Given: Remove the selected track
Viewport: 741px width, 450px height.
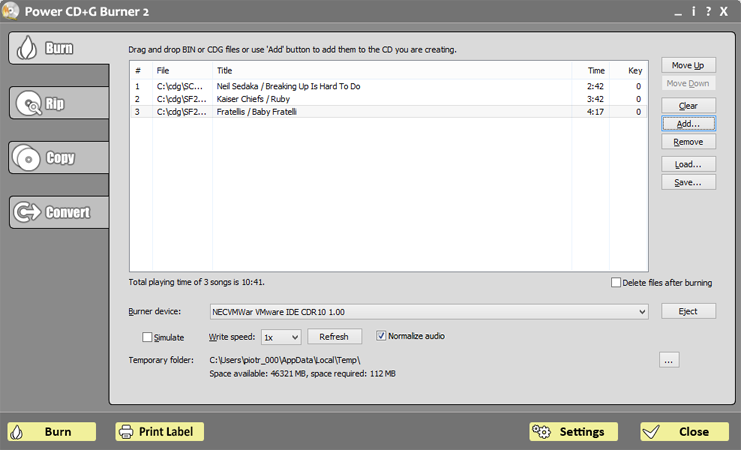Looking at the screenshot, I should pos(688,142).
